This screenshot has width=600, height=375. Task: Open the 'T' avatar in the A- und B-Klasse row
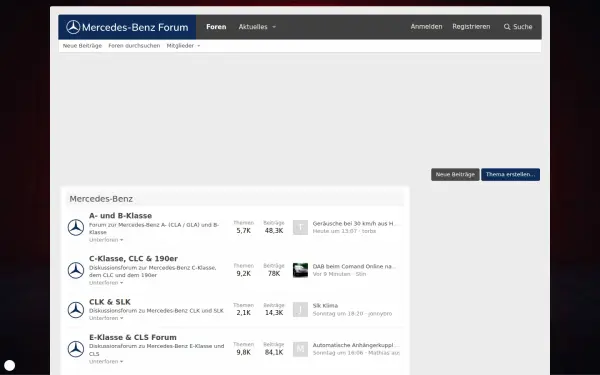click(300, 227)
